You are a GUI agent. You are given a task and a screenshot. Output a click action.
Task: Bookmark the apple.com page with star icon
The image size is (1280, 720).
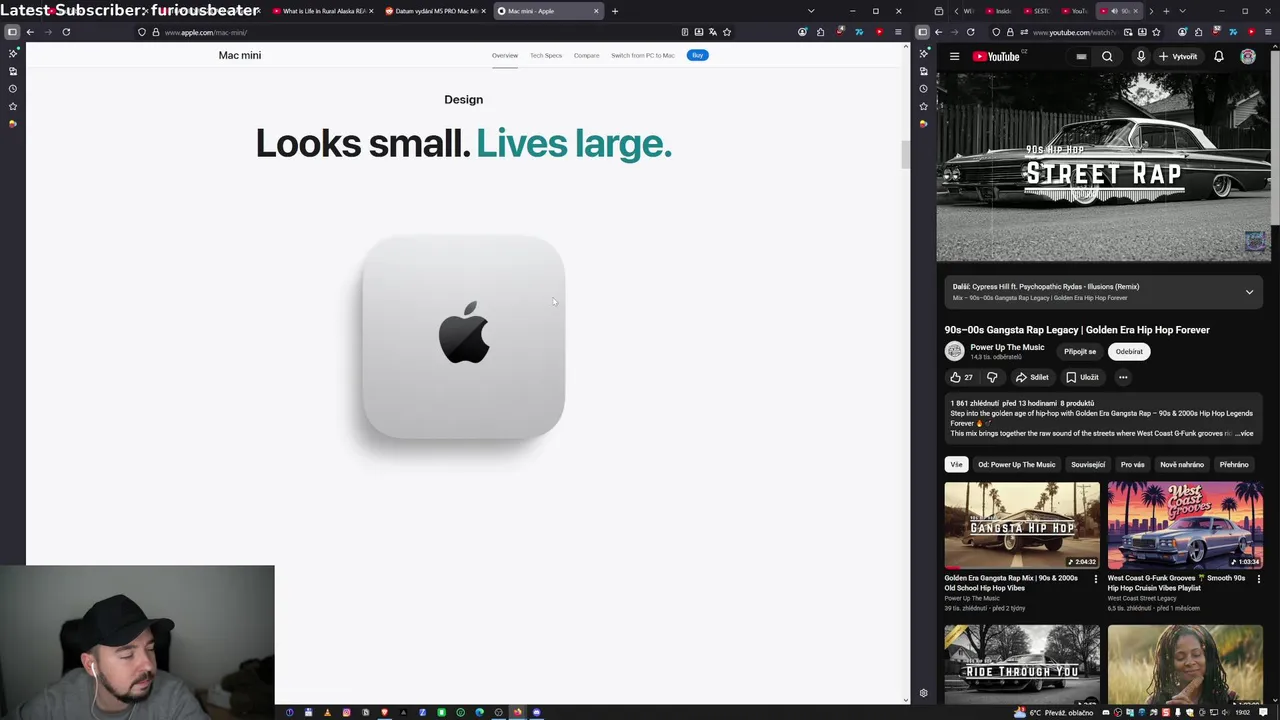(x=727, y=32)
